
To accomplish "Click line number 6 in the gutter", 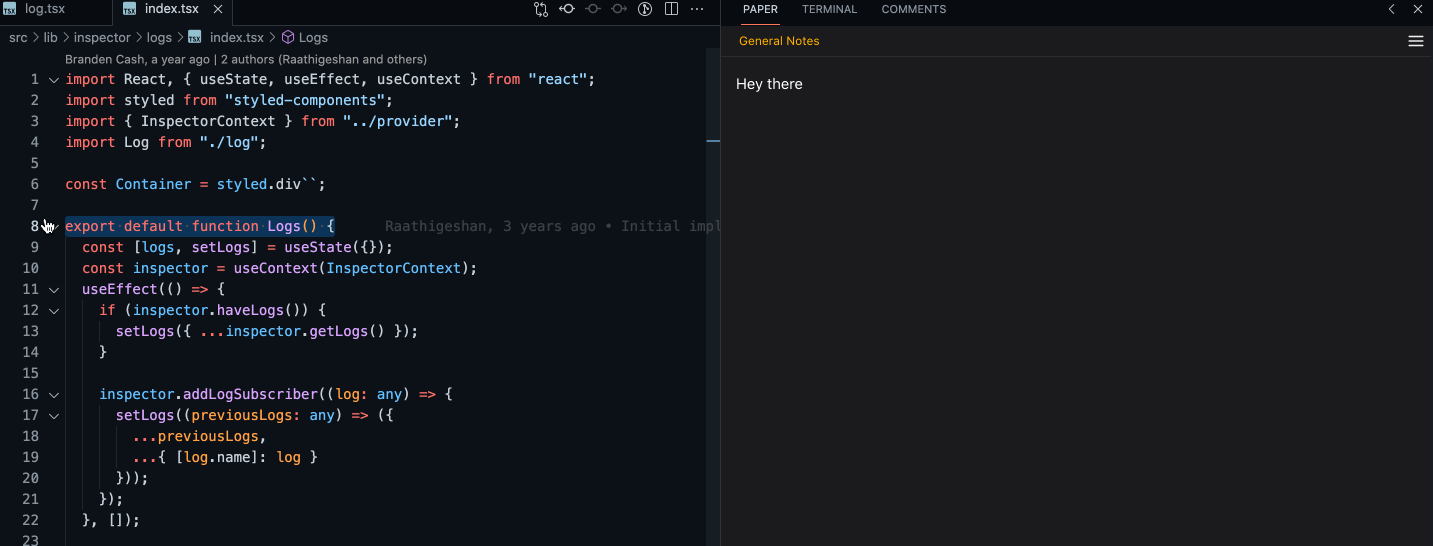I will click(34, 184).
